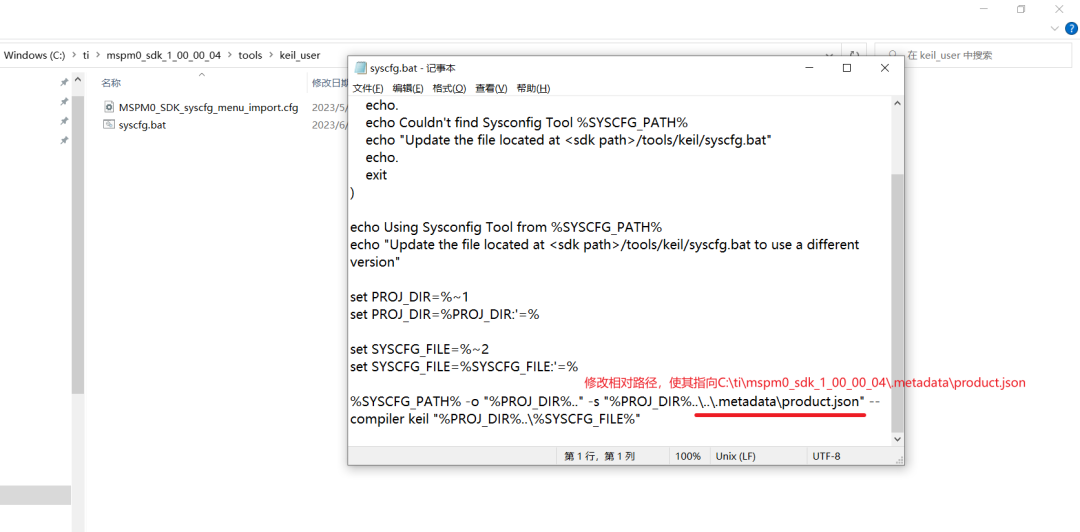The width and height of the screenshot is (1080, 532).
Task: Click the 'exit' line in Notepad
Action: (x=376, y=175)
